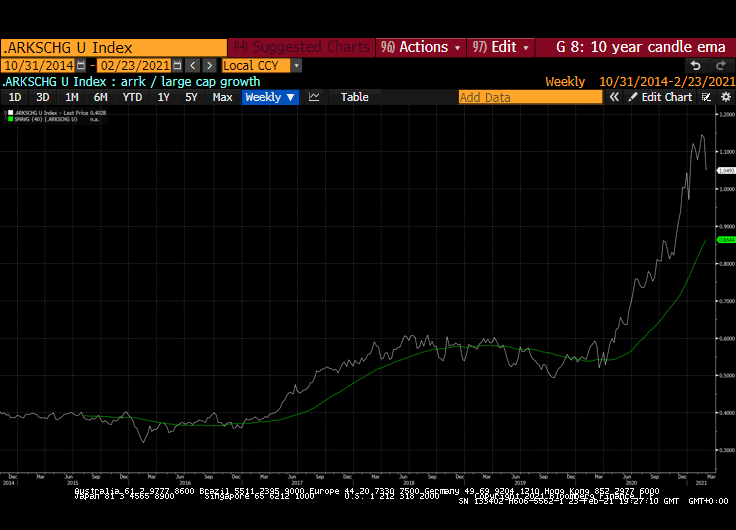Image resolution: width=736 pixels, height=530 pixels.
Task: Click the Local CCY currency field
Action: click(x=256, y=65)
